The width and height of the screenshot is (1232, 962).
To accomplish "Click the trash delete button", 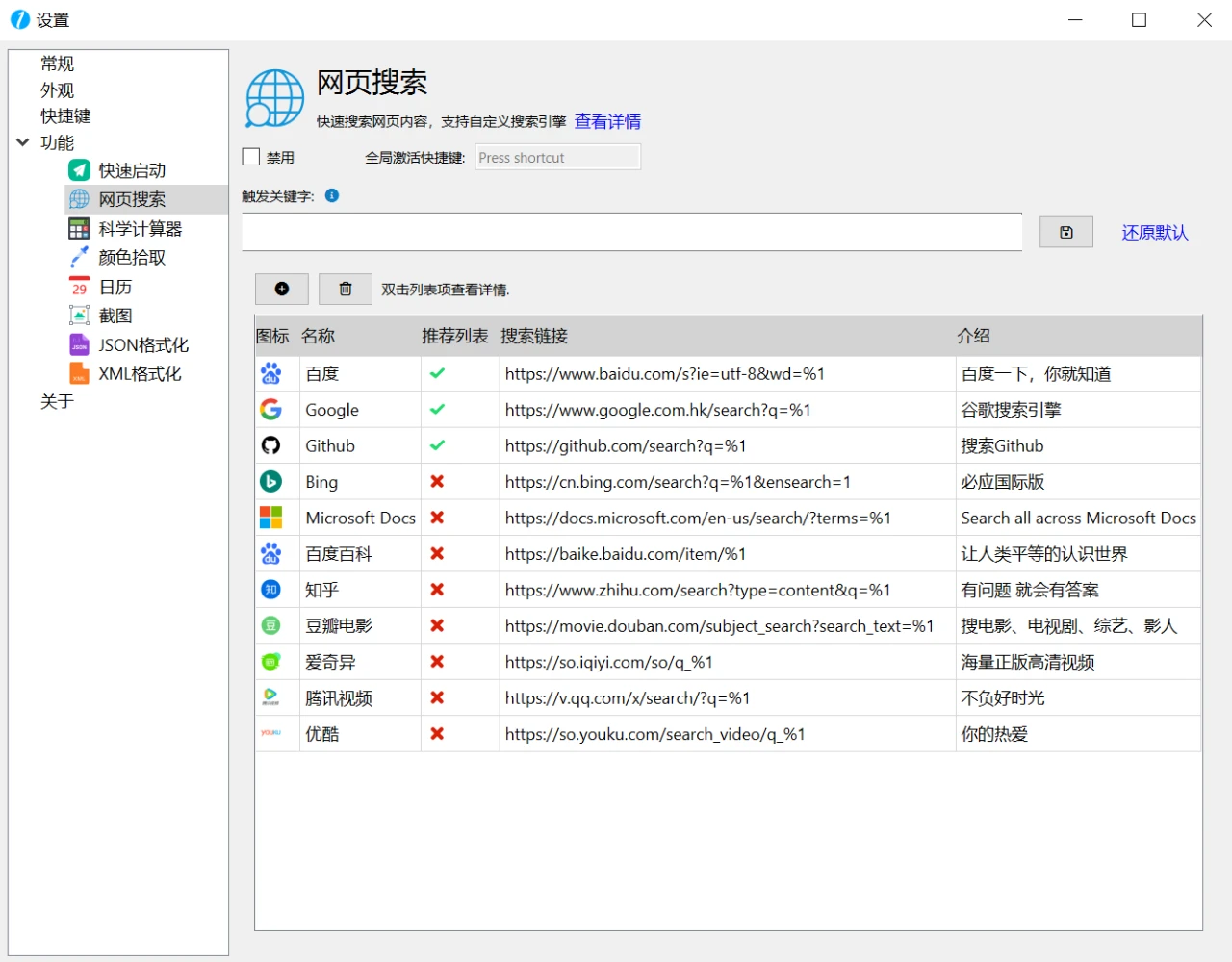I will point(346,289).
